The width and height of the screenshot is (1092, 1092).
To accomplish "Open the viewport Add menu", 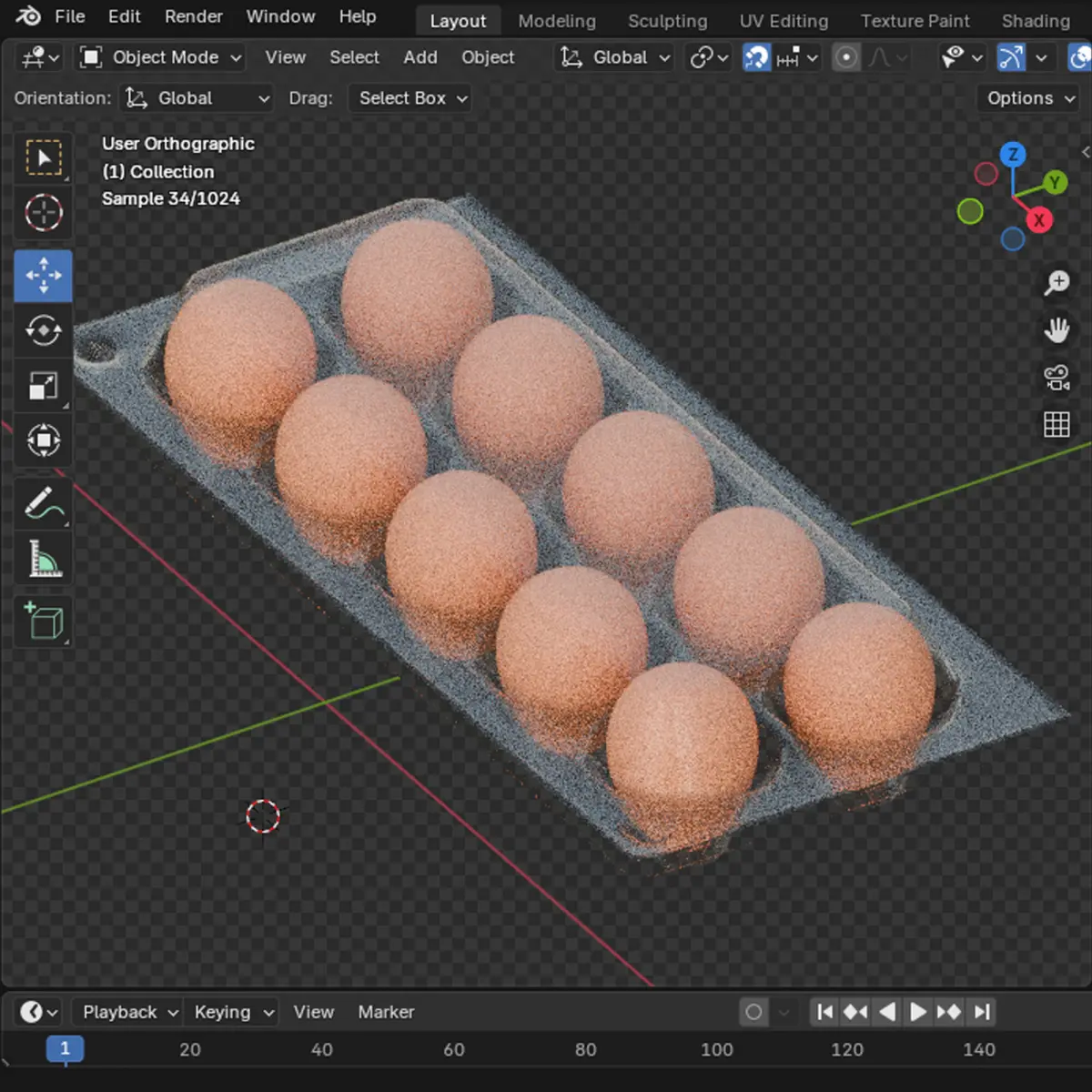I will coord(420,57).
